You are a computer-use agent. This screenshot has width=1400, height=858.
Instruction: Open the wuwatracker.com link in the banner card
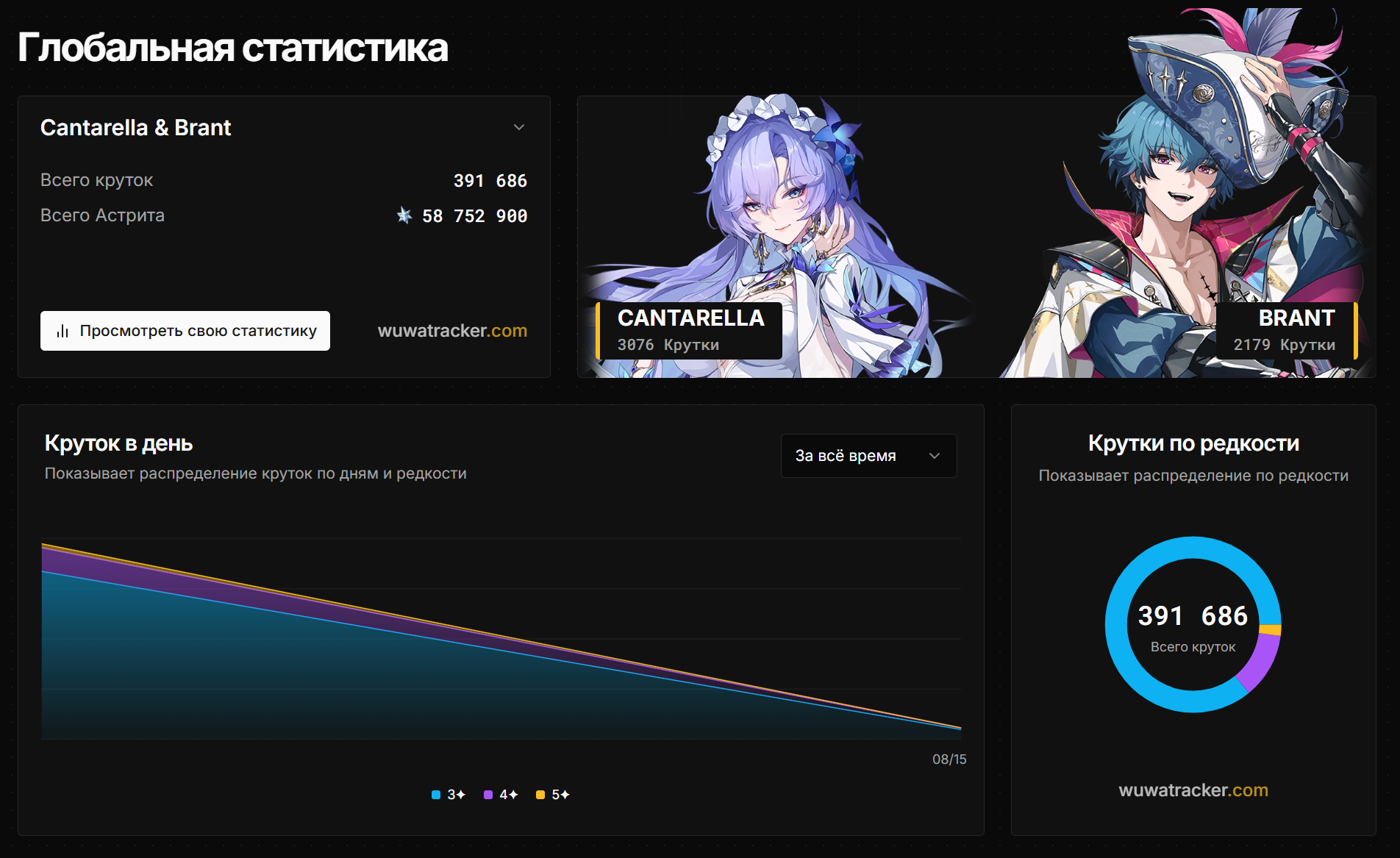(452, 331)
